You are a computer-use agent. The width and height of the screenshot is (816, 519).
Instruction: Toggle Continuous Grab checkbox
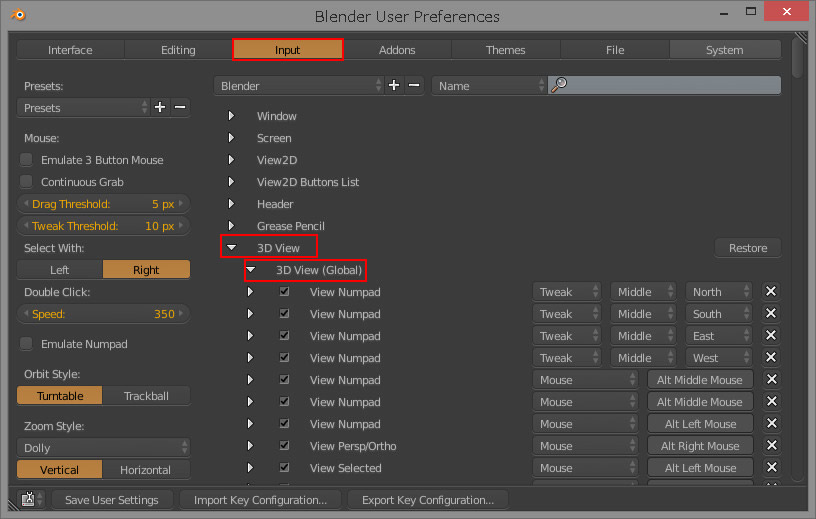tap(26, 181)
